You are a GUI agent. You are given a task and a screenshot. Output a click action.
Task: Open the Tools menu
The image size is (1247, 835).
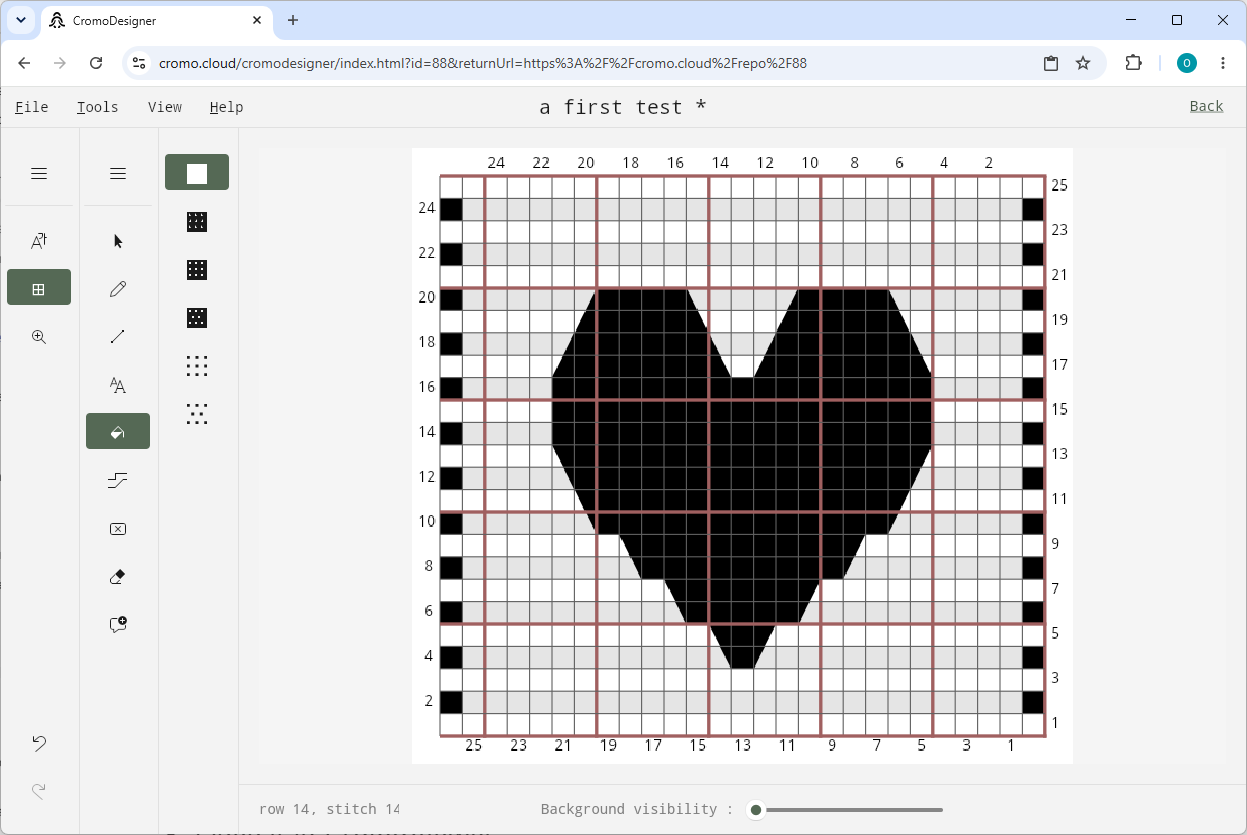98,107
